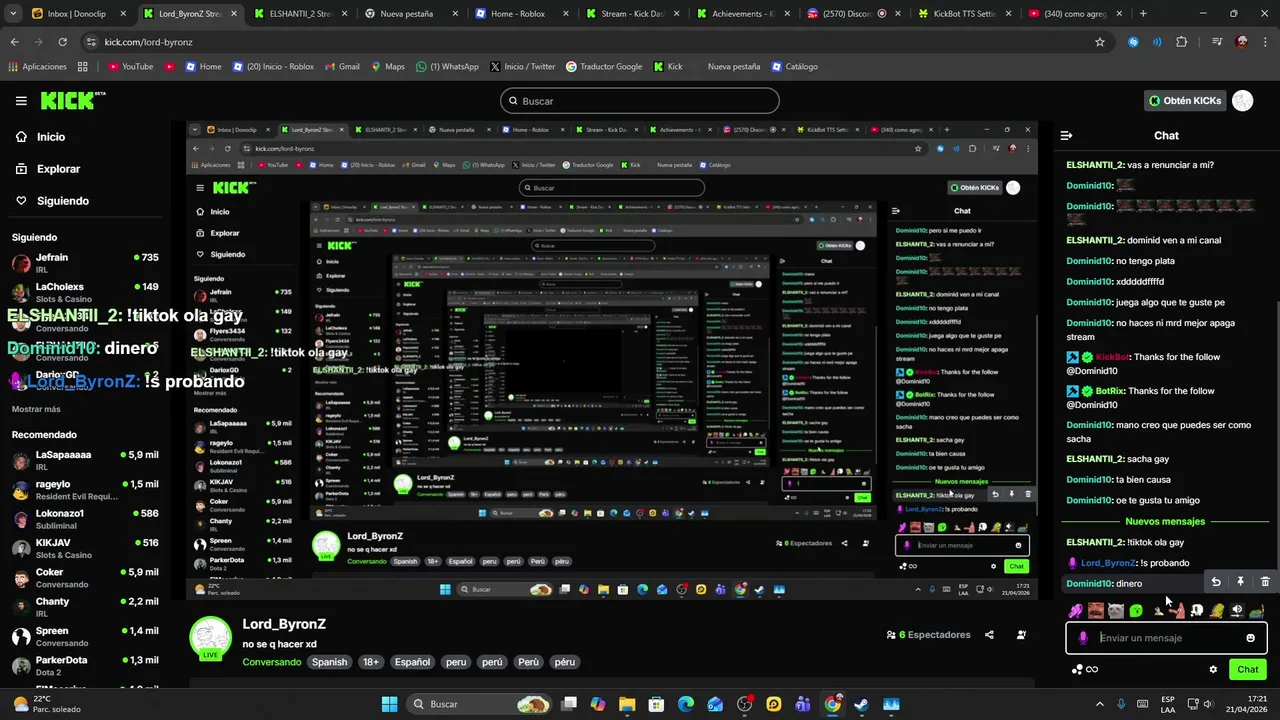Insert the laughing man face emote
The width and height of the screenshot is (1280, 720).
(1096, 610)
